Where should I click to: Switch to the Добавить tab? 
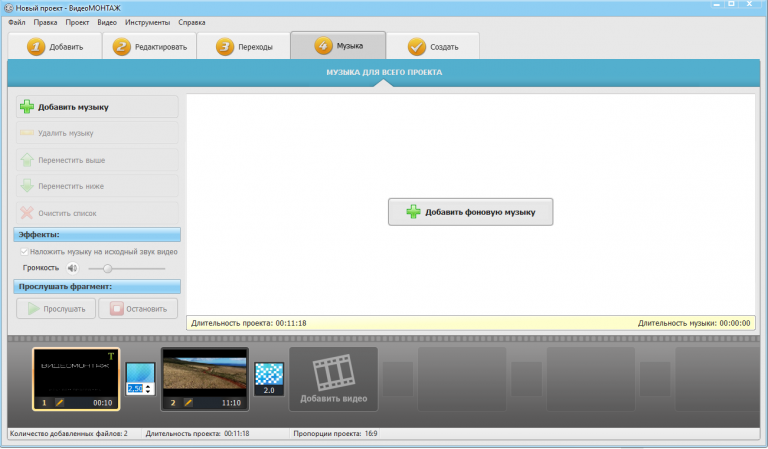(55, 47)
